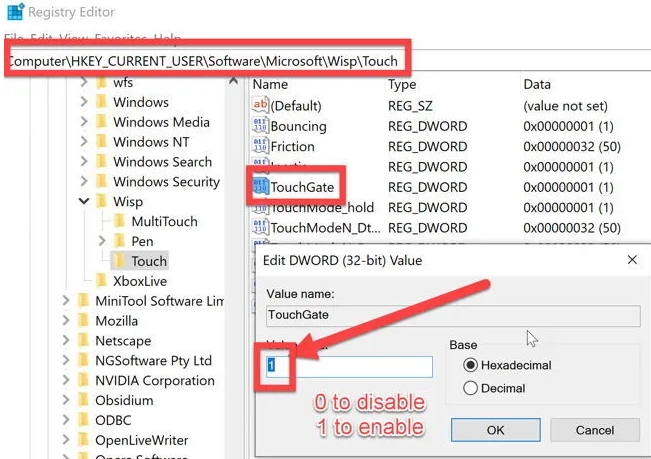This screenshot has height=459, width=651.
Task: Open the MultiTouch folder in tree
Action: 164,221
